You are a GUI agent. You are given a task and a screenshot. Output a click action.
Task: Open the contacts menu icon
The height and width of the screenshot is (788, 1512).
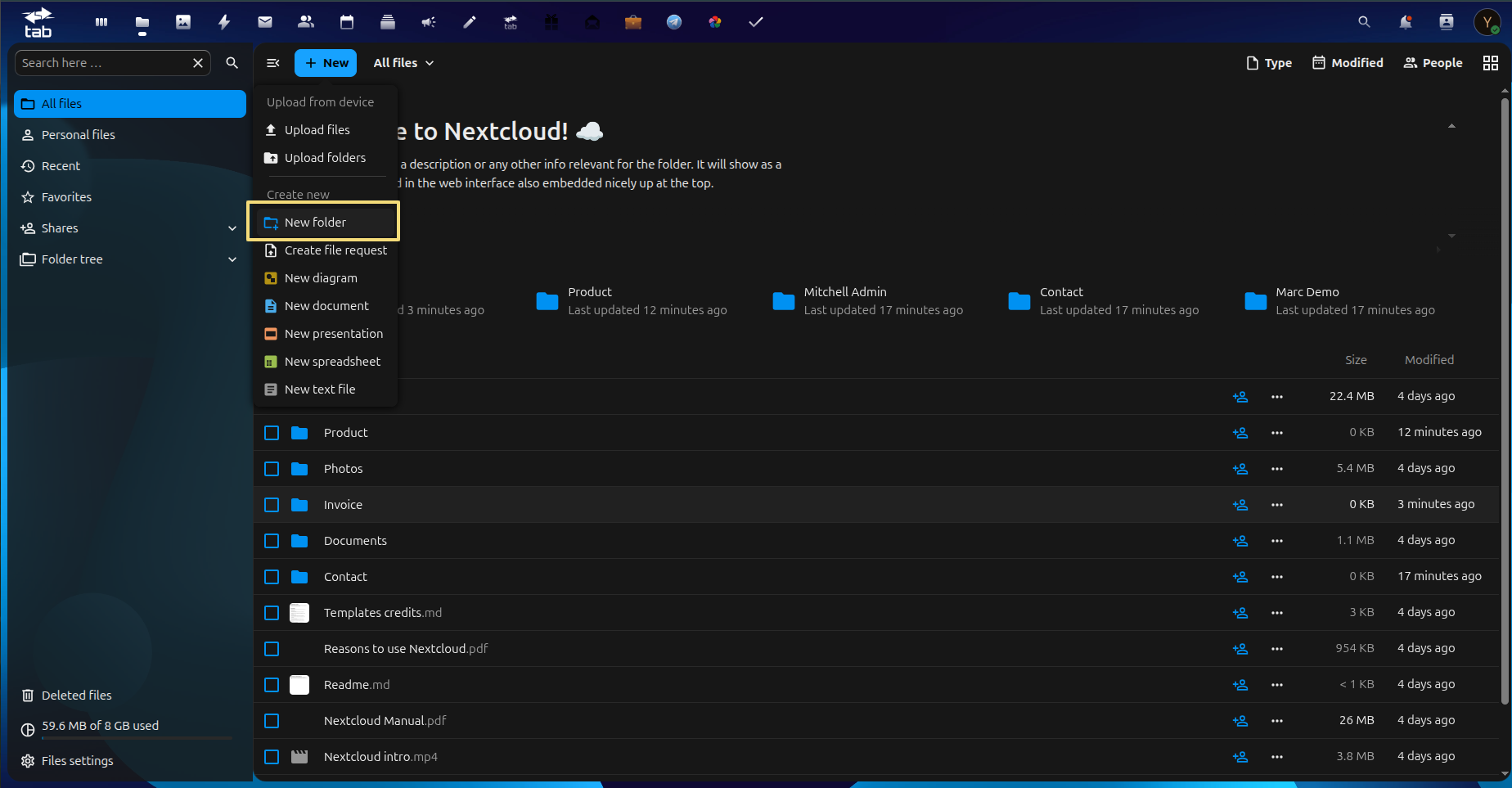tap(1447, 22)
